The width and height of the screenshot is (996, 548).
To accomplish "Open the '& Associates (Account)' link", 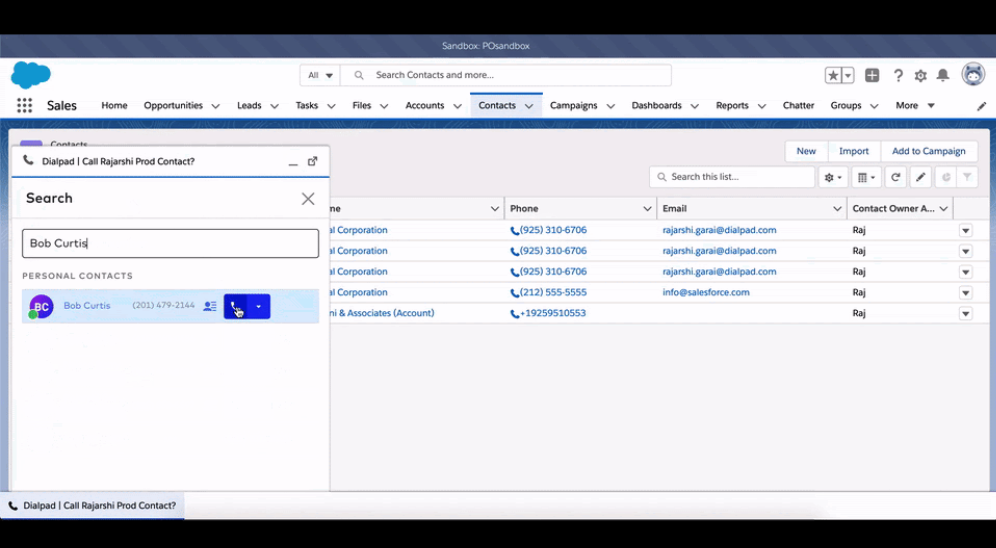I will point(382,313).
